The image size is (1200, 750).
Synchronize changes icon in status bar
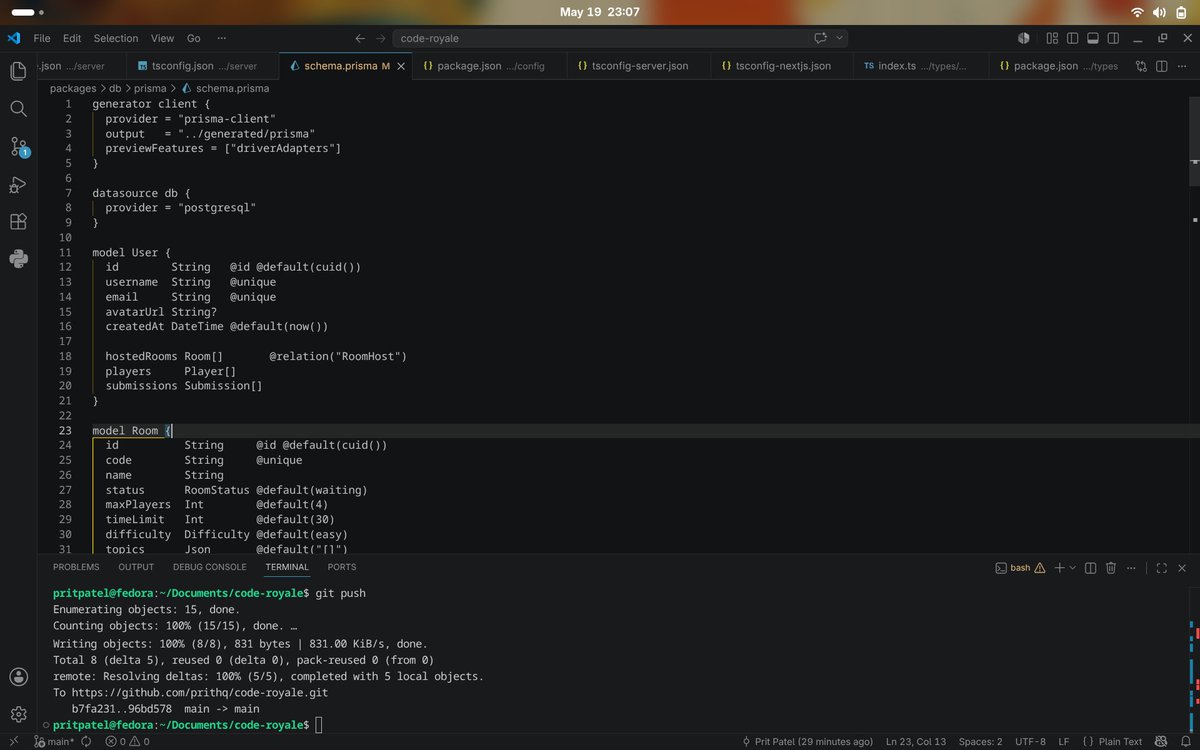pyautogui.click(x=86, y=741)
